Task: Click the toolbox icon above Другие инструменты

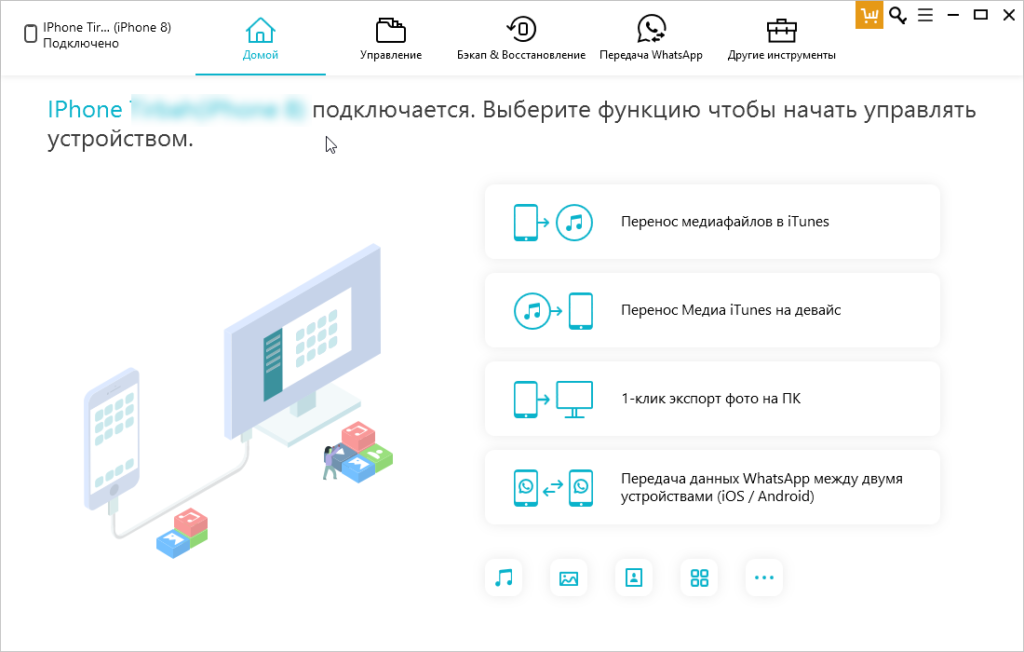Action: [781, 27]
